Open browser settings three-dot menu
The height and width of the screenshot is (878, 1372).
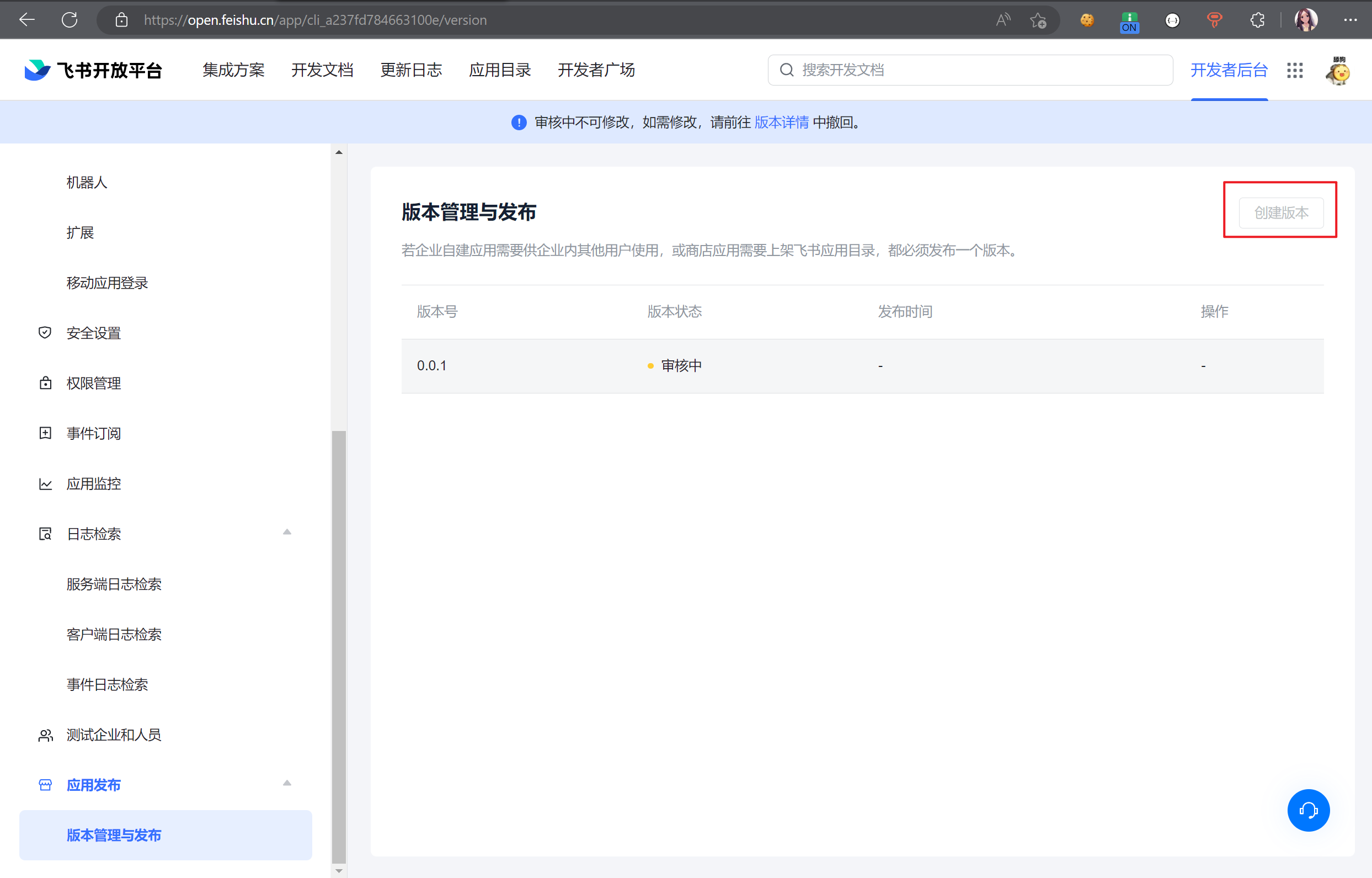click(1350, 20)
